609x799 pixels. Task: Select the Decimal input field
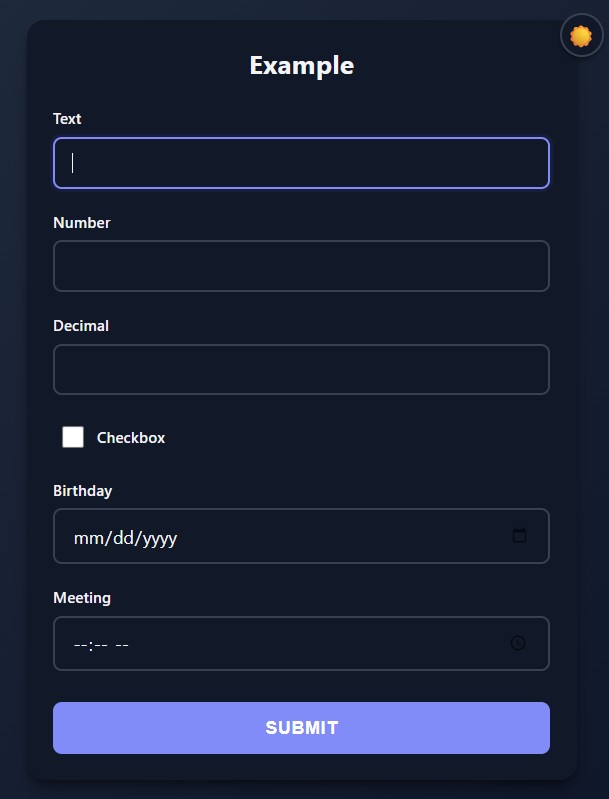301,370
